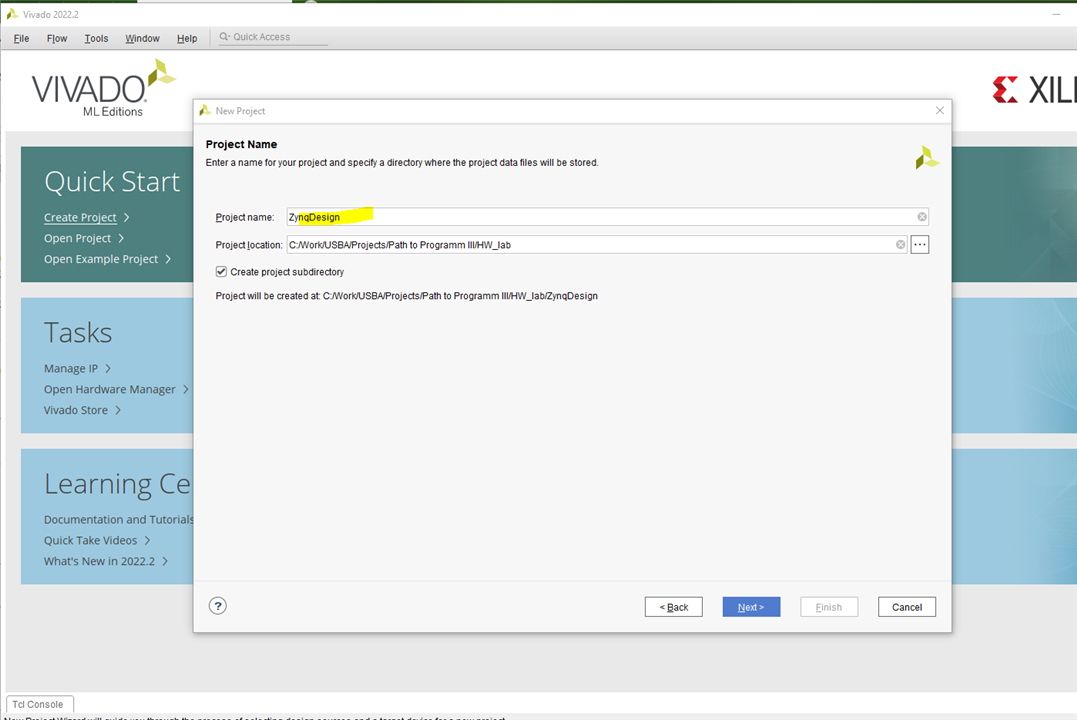This screenshot has height=720, width=1077.
Task: Click the Create Project link in Quick Start
Action: coord(80,217)
